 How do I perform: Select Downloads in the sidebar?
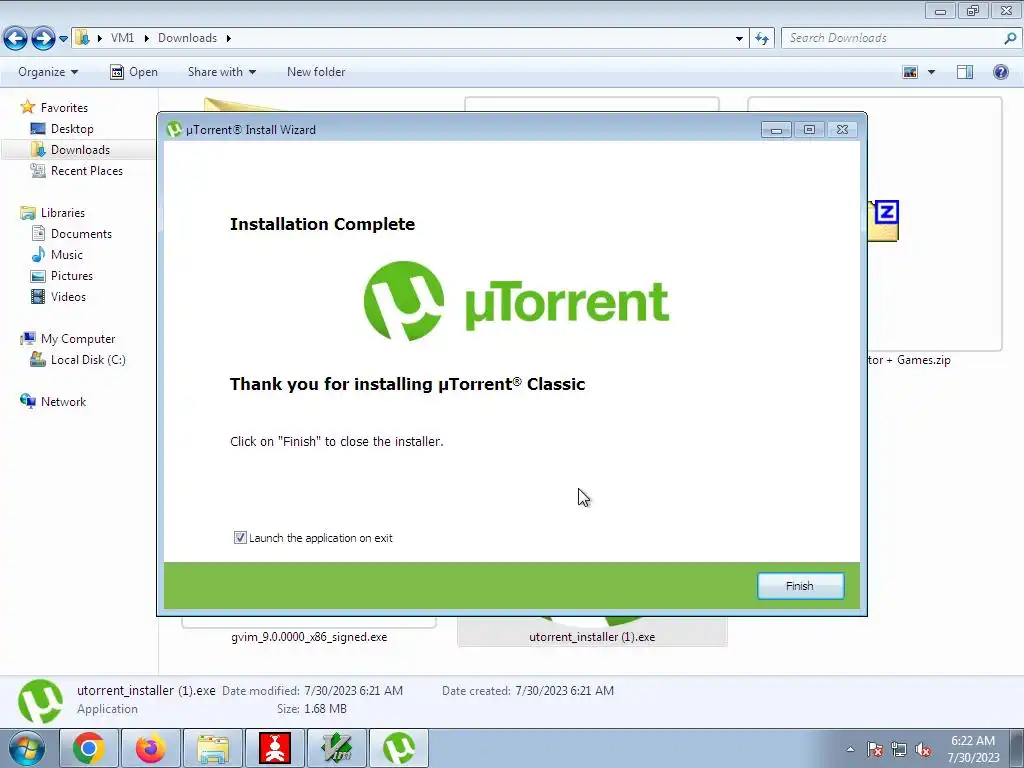pos(80,150)
